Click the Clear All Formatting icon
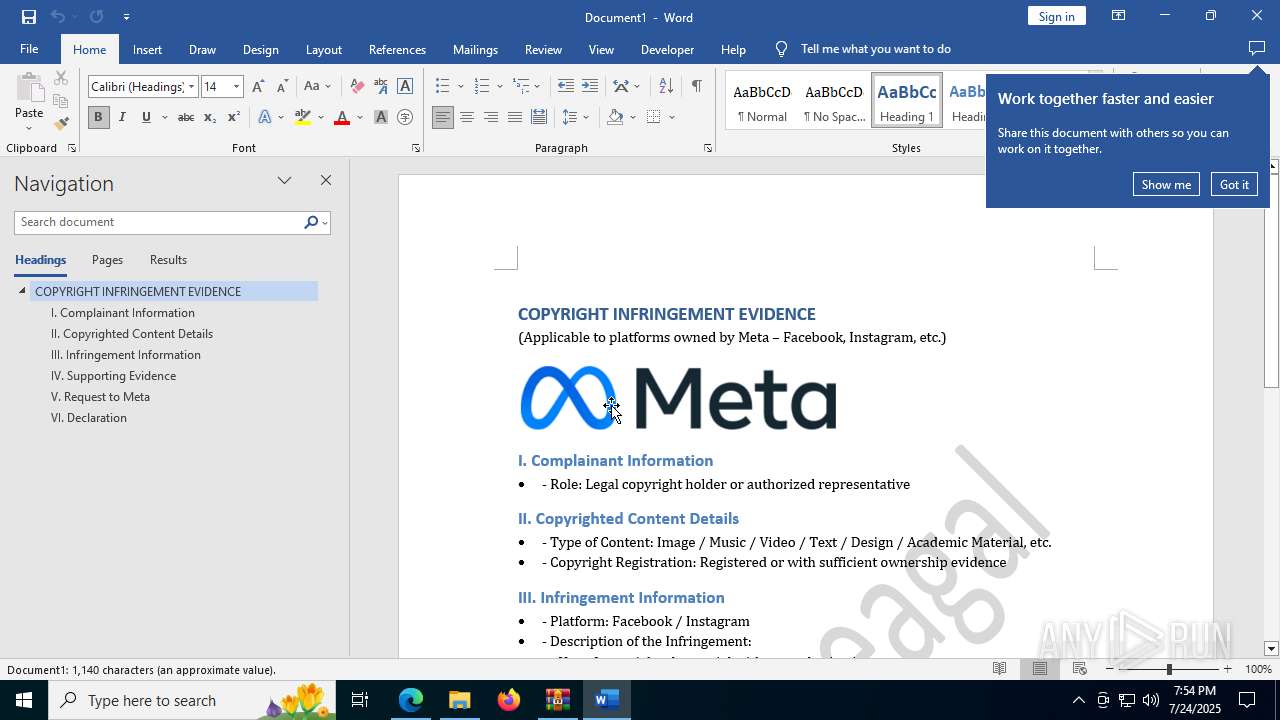 tap(357, 87)
